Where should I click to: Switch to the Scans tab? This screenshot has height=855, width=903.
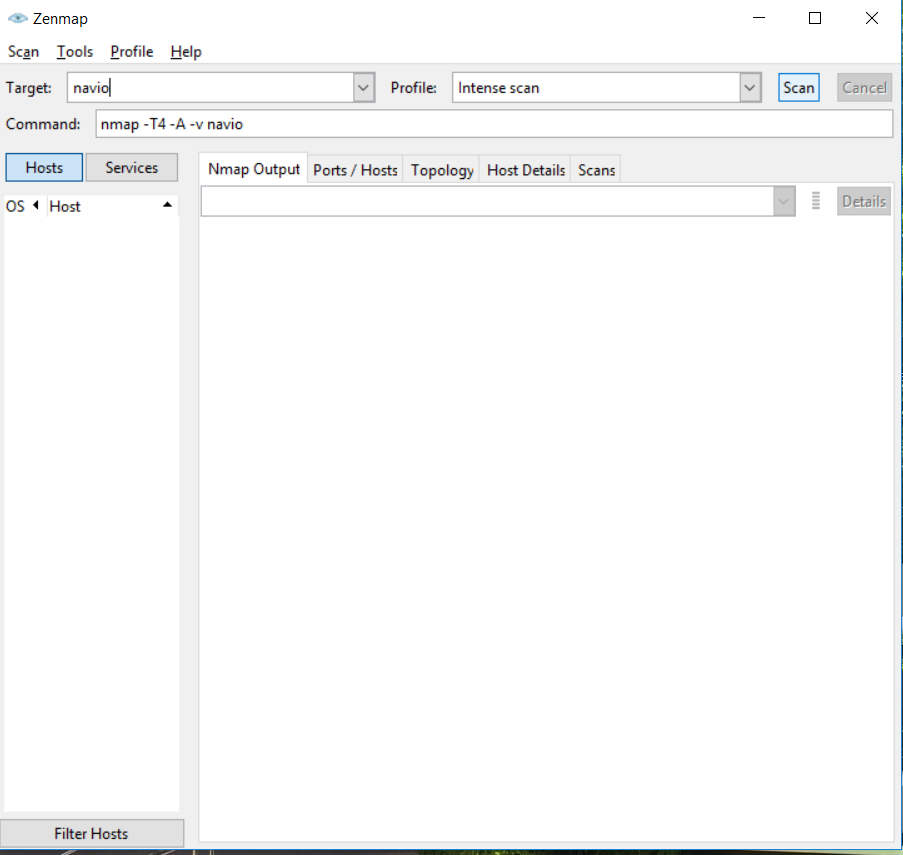pos(597,170)
